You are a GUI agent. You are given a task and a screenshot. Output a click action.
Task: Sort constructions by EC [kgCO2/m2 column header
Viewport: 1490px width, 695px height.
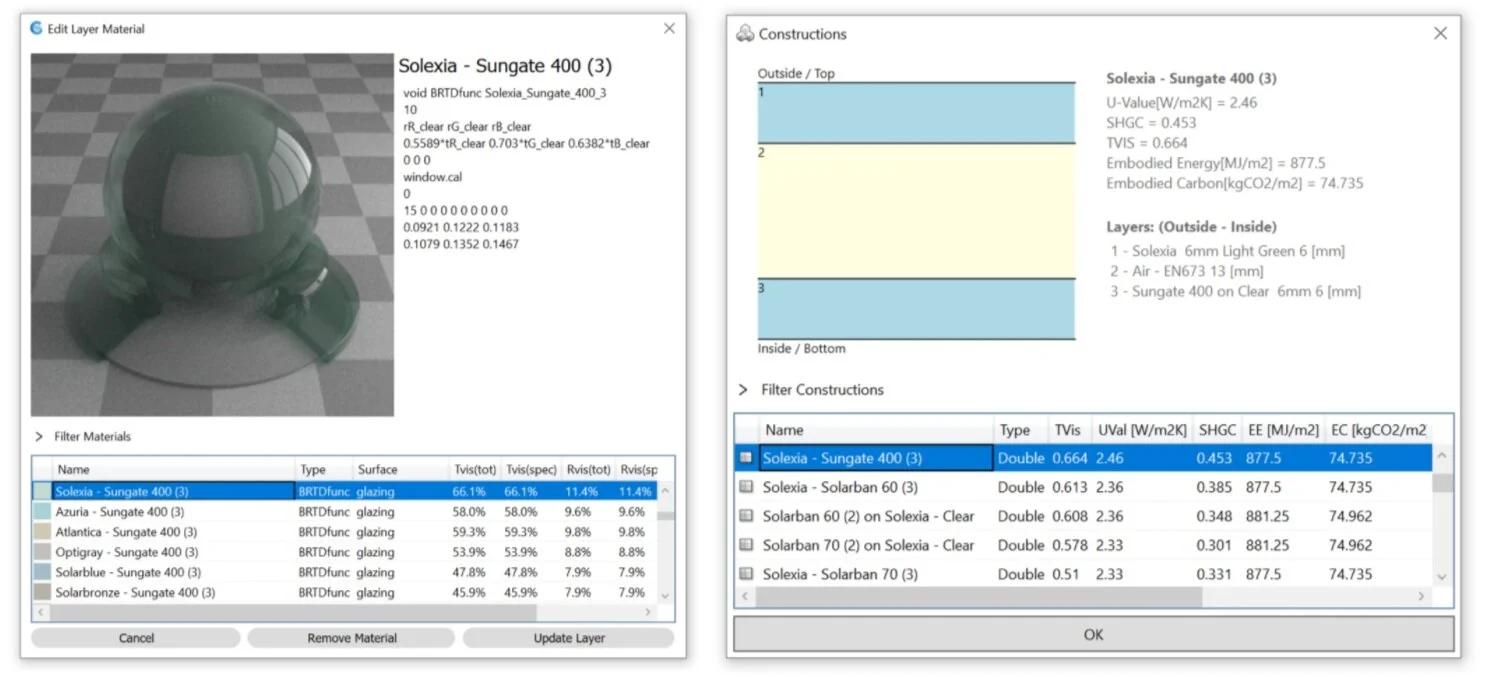click(1378, 430)
